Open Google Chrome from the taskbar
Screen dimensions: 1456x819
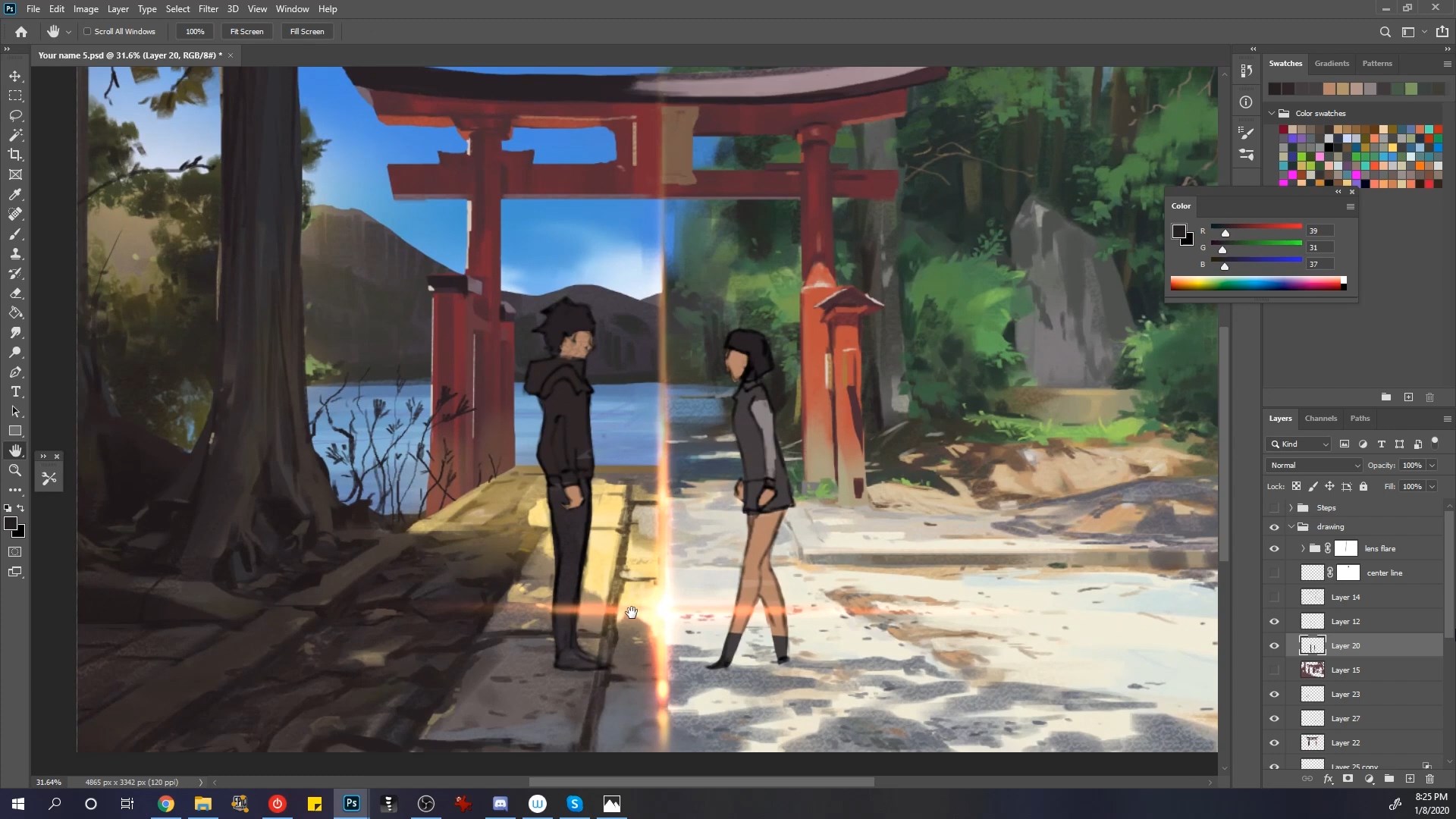click(x=165, y=804)
